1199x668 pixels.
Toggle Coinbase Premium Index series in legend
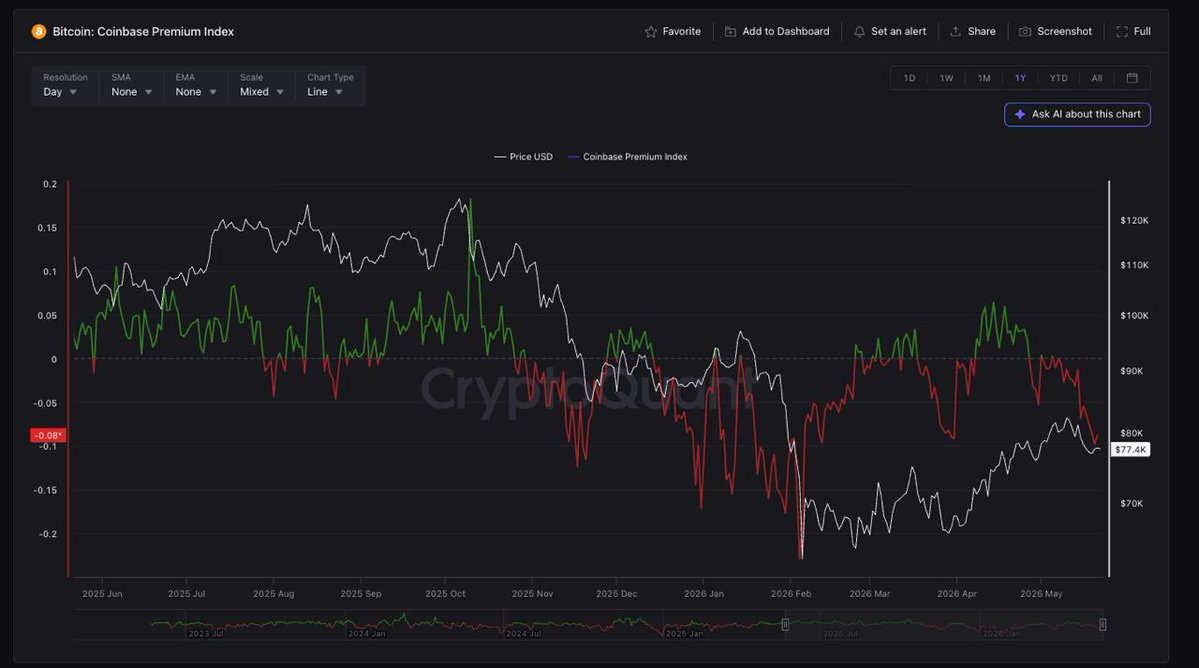point(627,157)
